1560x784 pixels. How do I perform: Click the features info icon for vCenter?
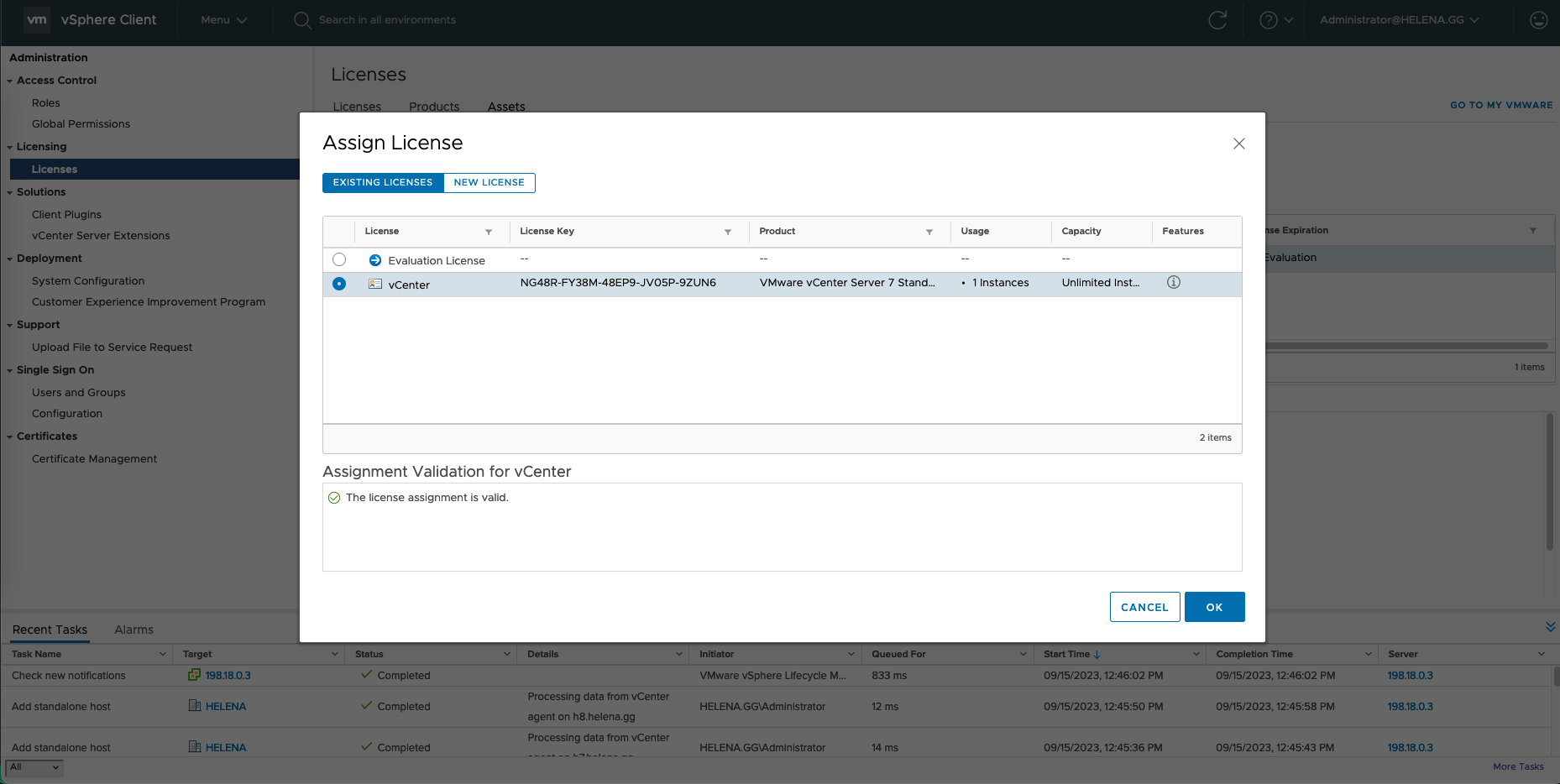pyautogui.click(x=1174, y=283)
